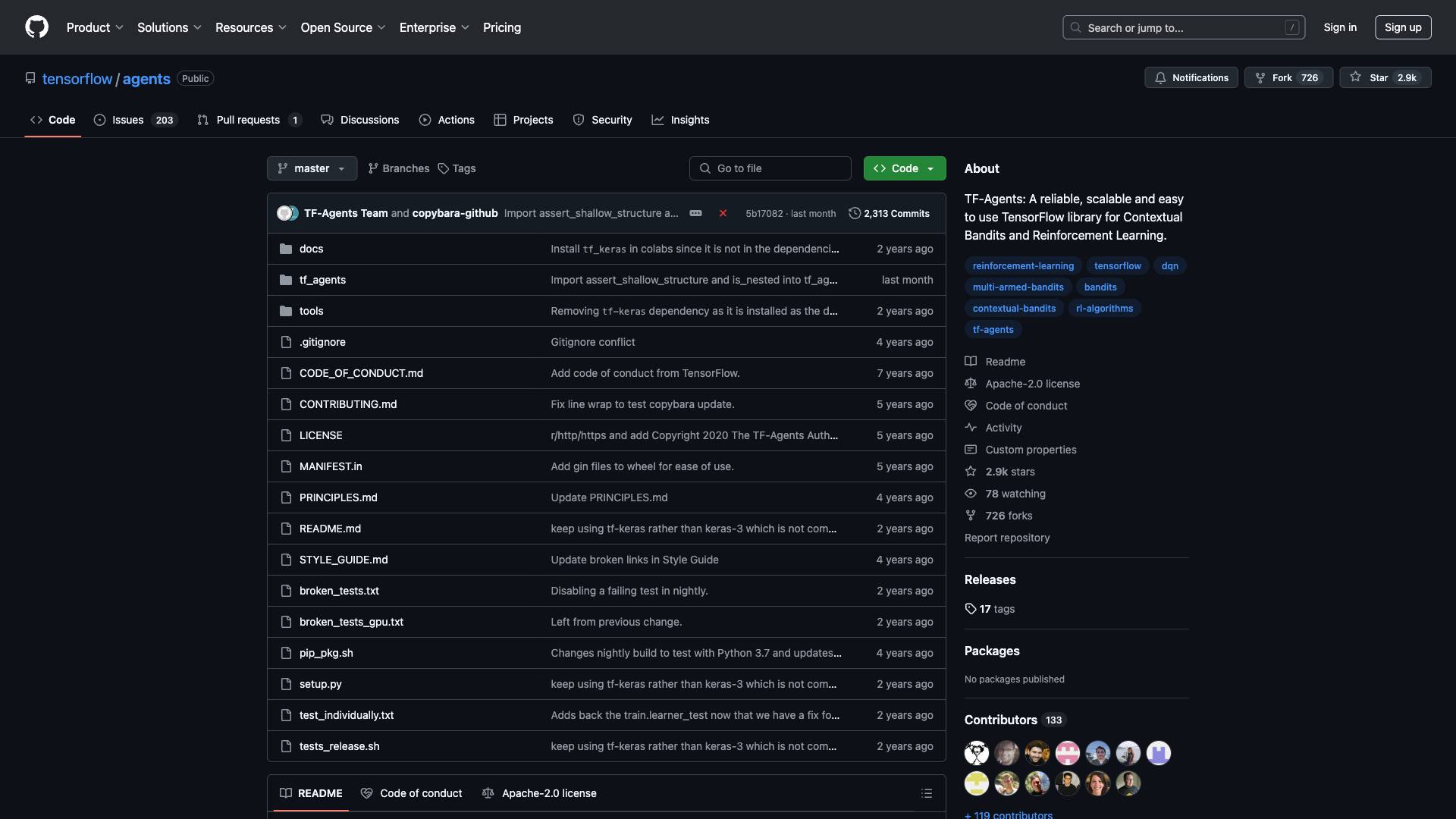Open the reinforcement-learning topic tag
Viewport: 1456px width, 819px height.
1023,266
